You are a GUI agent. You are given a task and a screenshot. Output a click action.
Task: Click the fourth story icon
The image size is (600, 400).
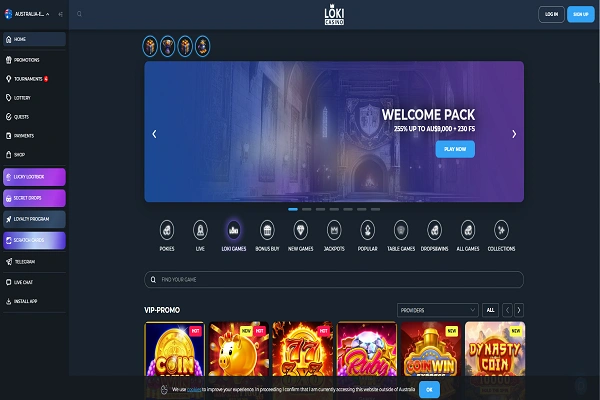click(202, 46)
